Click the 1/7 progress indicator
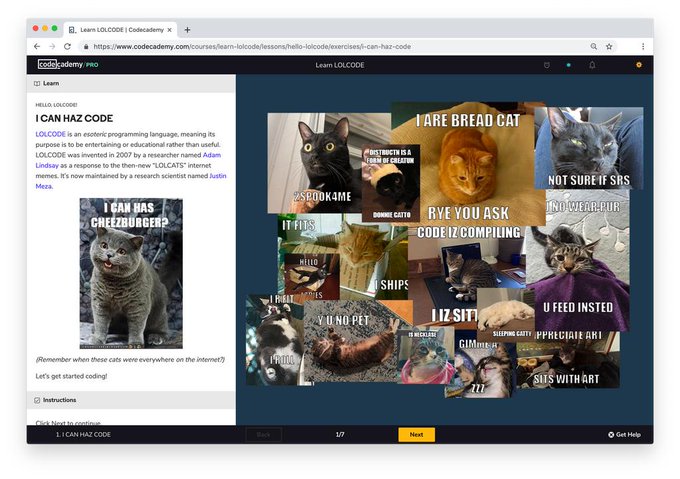 340,434
